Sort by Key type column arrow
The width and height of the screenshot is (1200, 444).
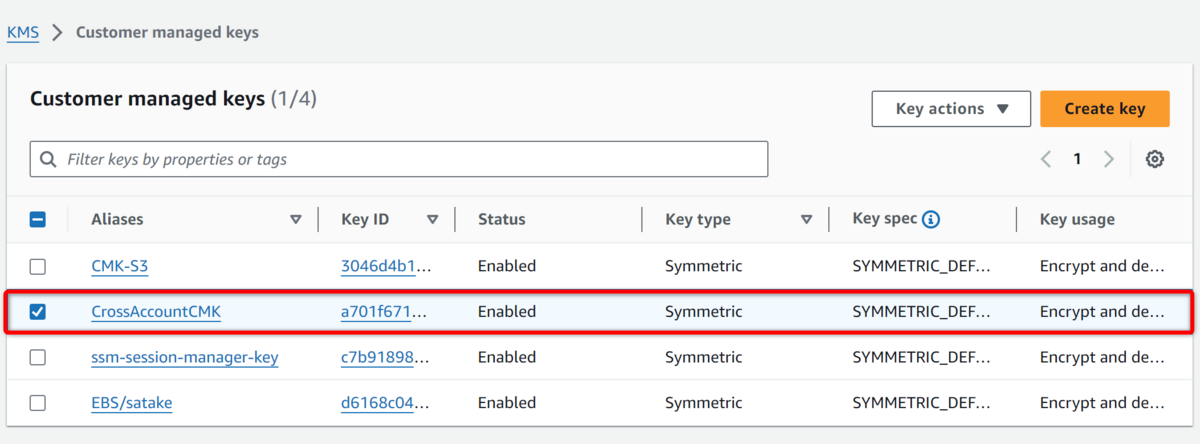(807, 220)
